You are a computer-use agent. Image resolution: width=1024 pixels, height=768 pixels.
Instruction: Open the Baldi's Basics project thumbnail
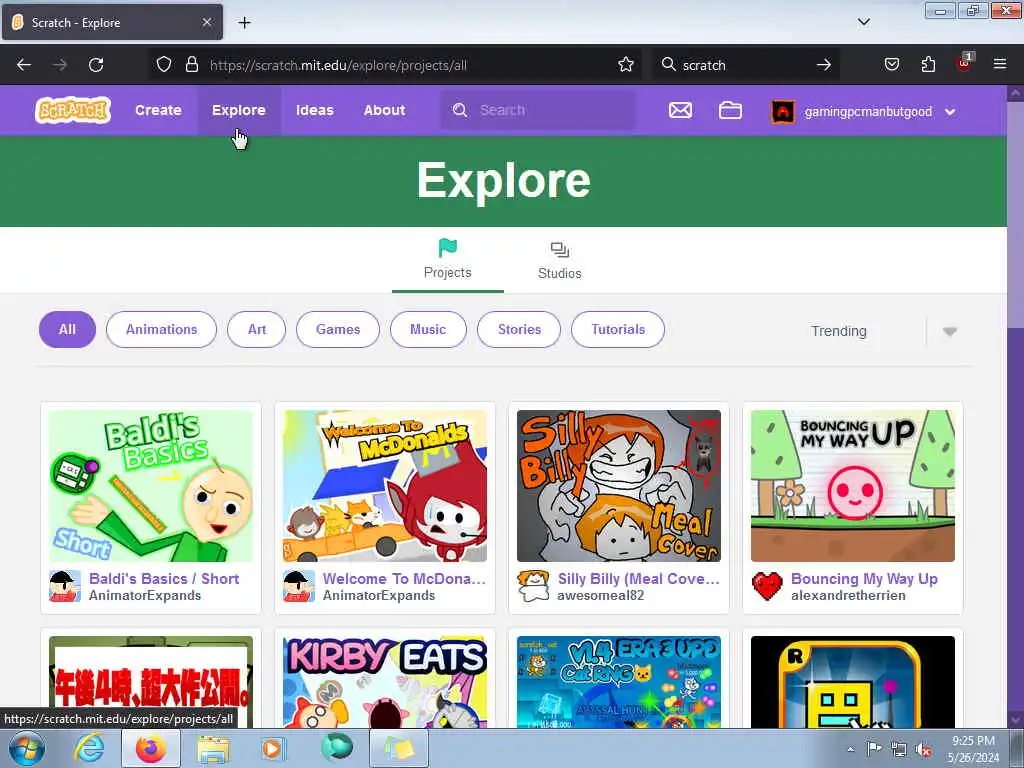pos(151,486)
